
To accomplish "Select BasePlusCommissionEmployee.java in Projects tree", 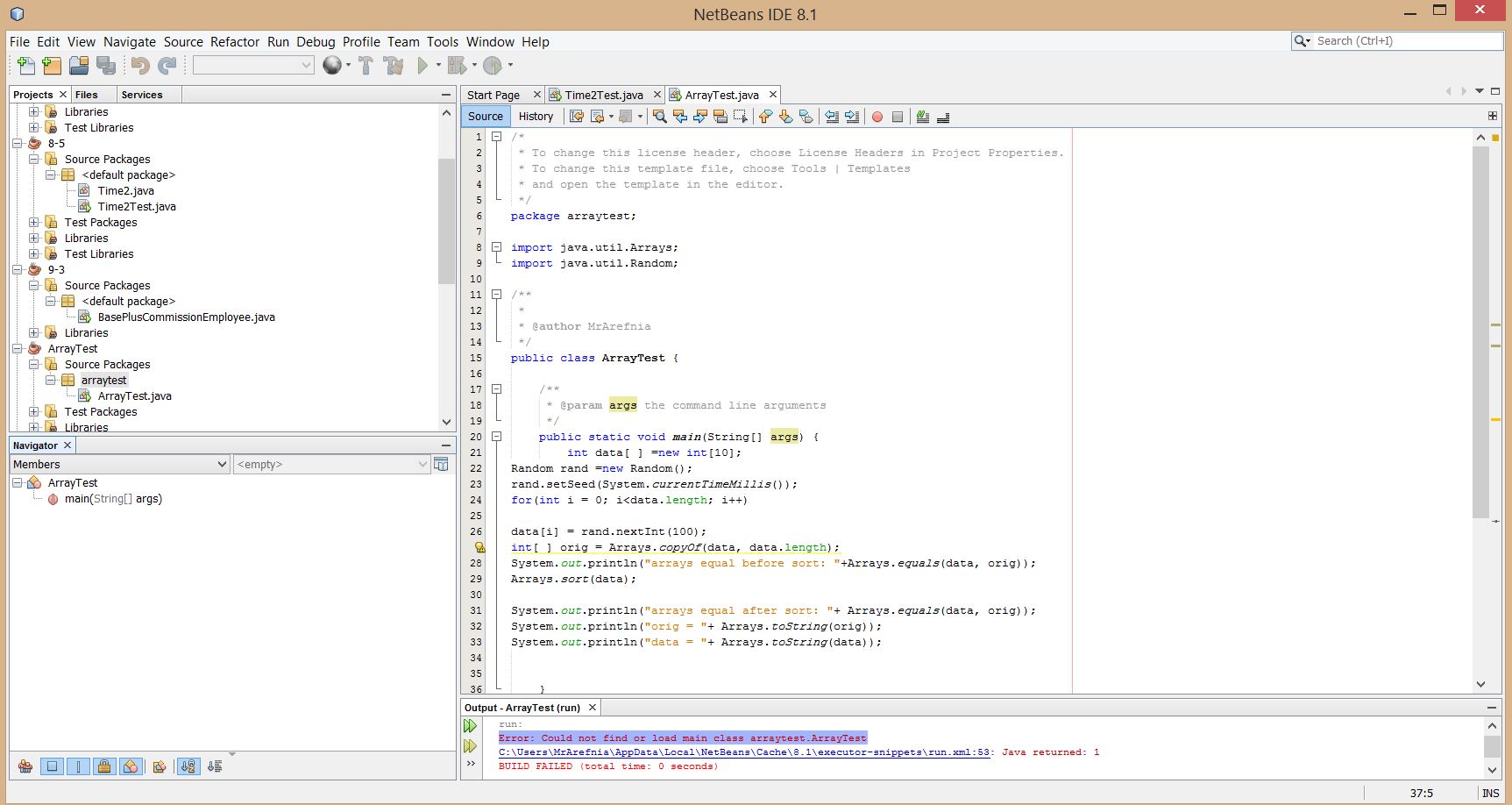I will point(187,317).
